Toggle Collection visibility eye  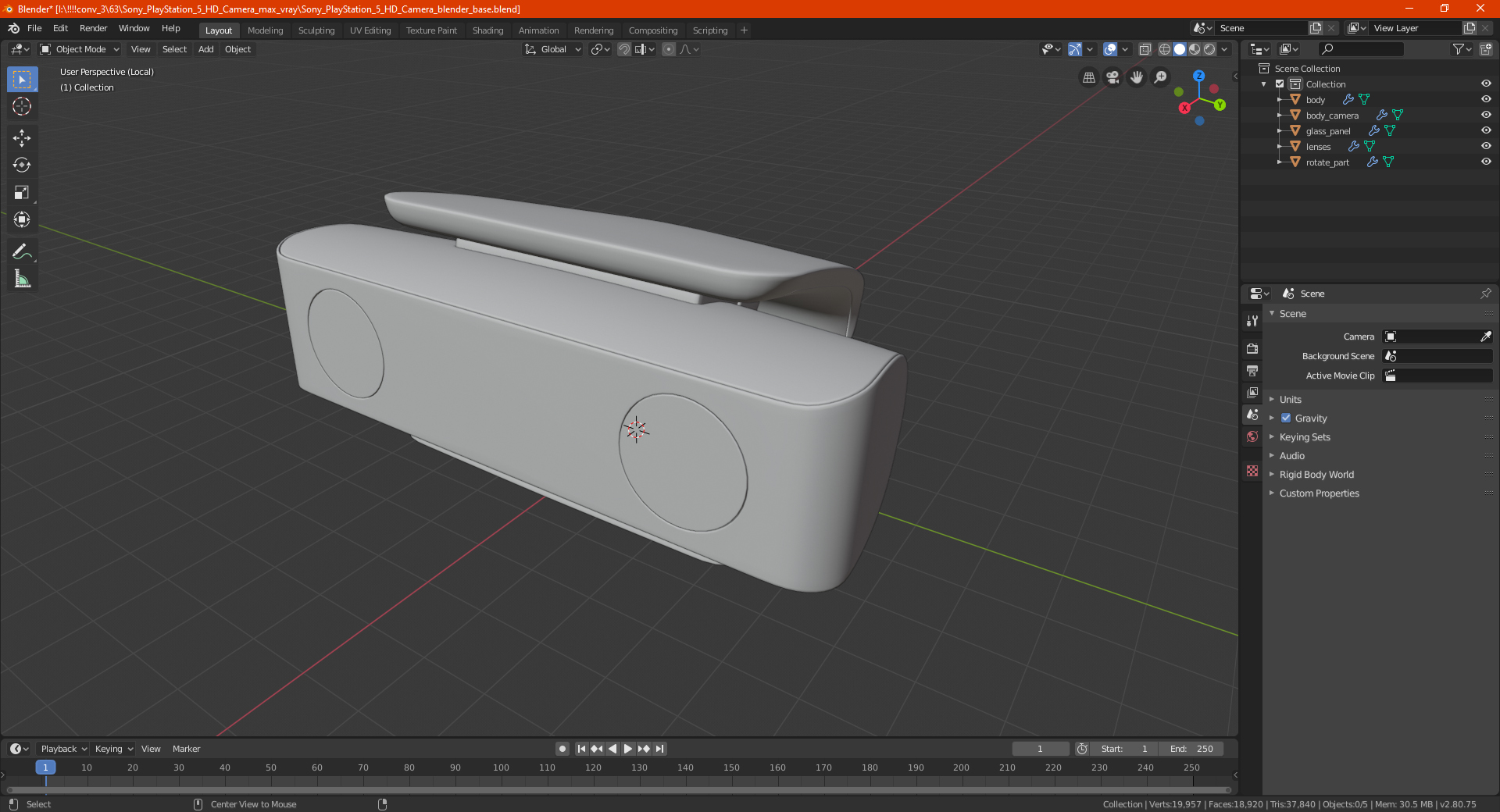pos(1486,84)
